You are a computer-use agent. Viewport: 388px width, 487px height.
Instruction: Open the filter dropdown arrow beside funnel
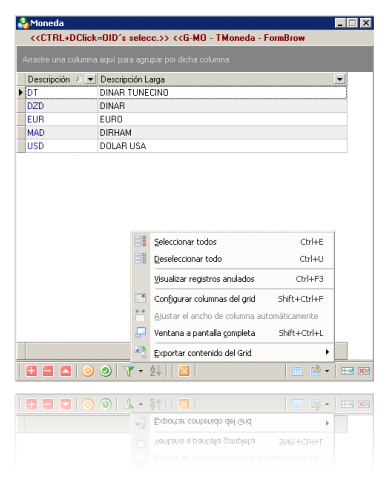click(x=141, y=371)
